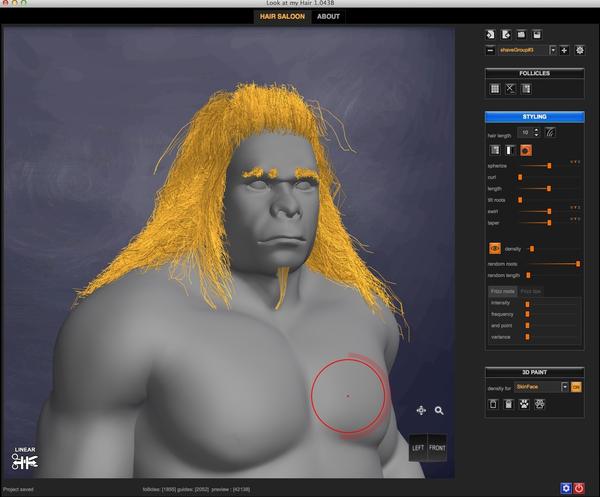The height and width of the screenshot is (497, 600).
Task: Click the shaveGroup#3 name field
Action: click(523, 50)
